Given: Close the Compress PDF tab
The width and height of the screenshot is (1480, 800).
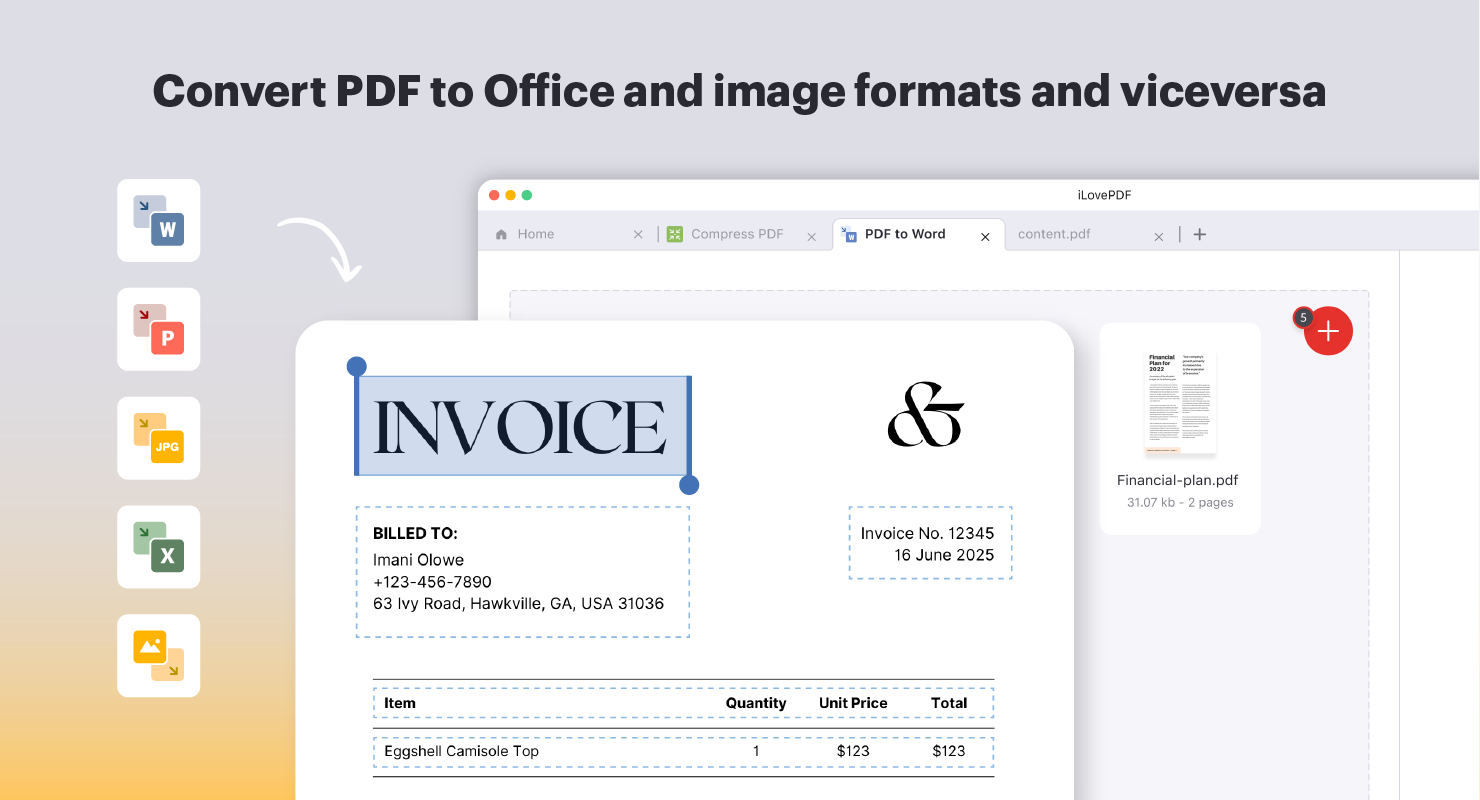Looking at the screenshot, I should click(812, 237).
